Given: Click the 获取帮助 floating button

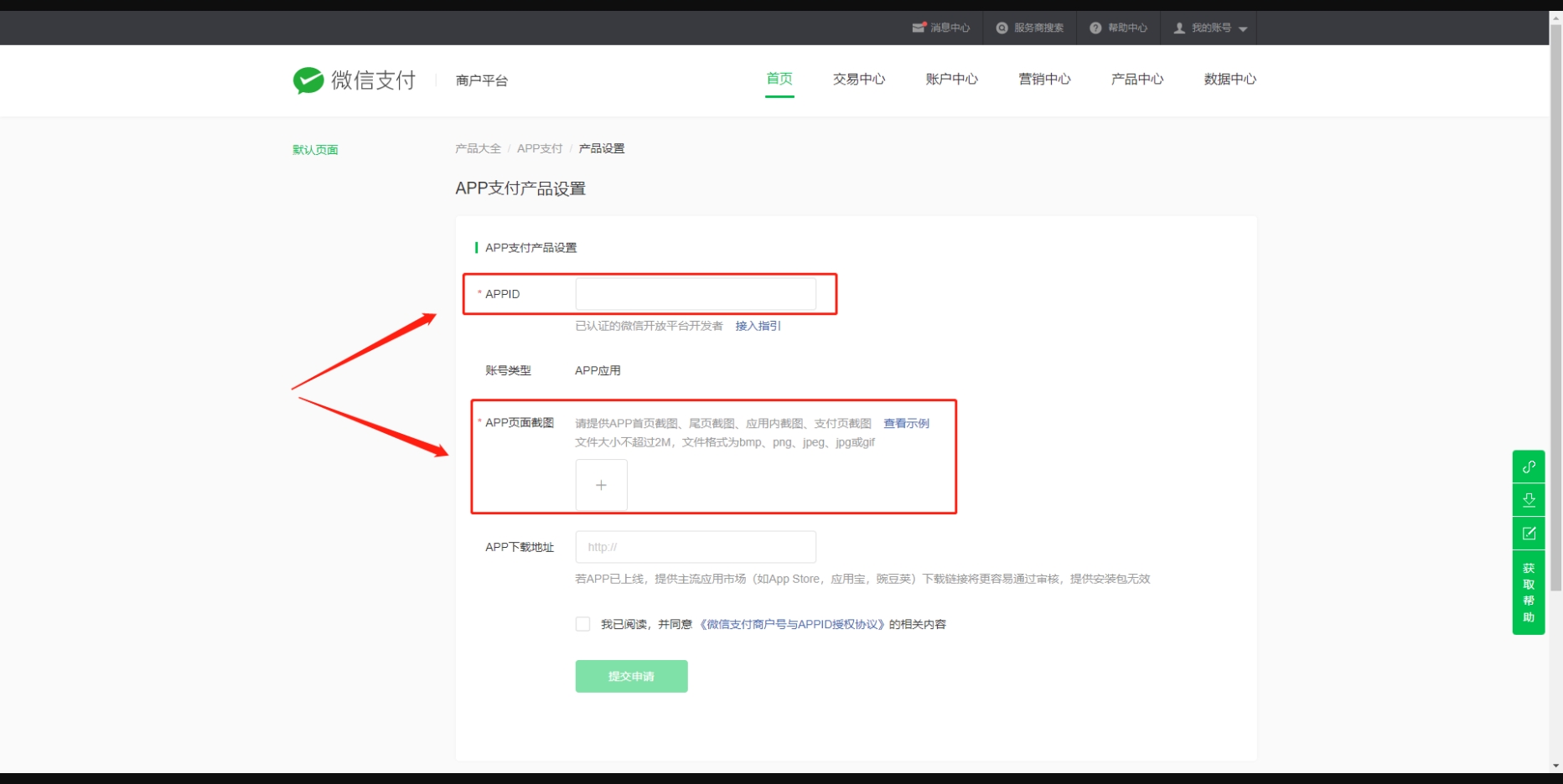Looking at the screenshot, I should pos(1529,593).
